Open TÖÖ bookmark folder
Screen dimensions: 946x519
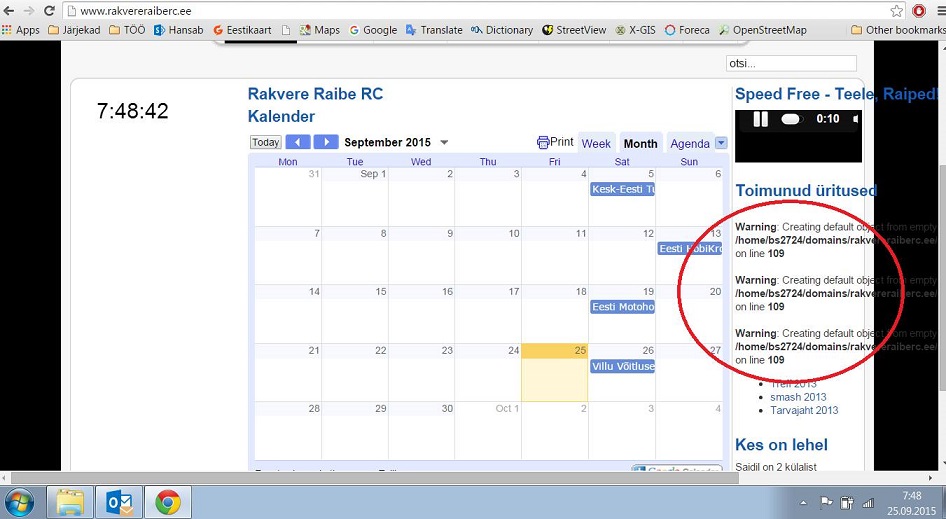tap(127, 30)
